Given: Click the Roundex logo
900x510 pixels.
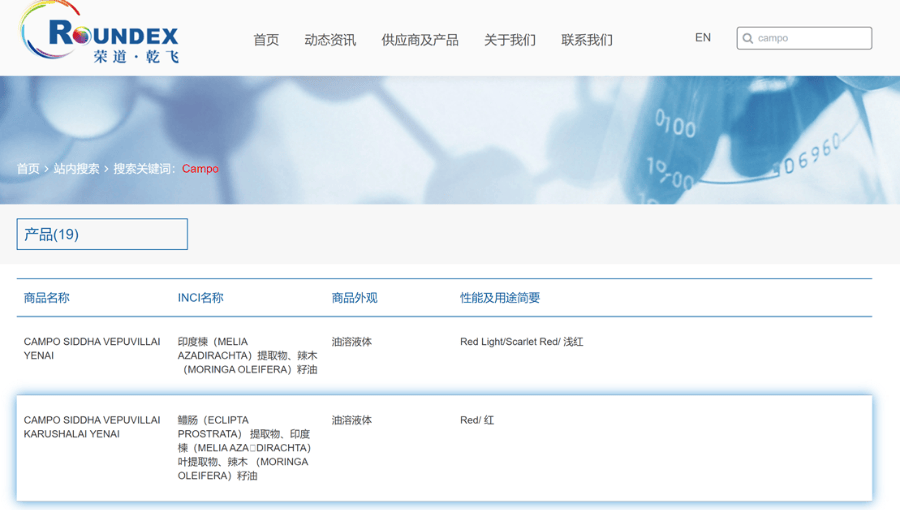Looking at the screenshot, I should point(100,36).
